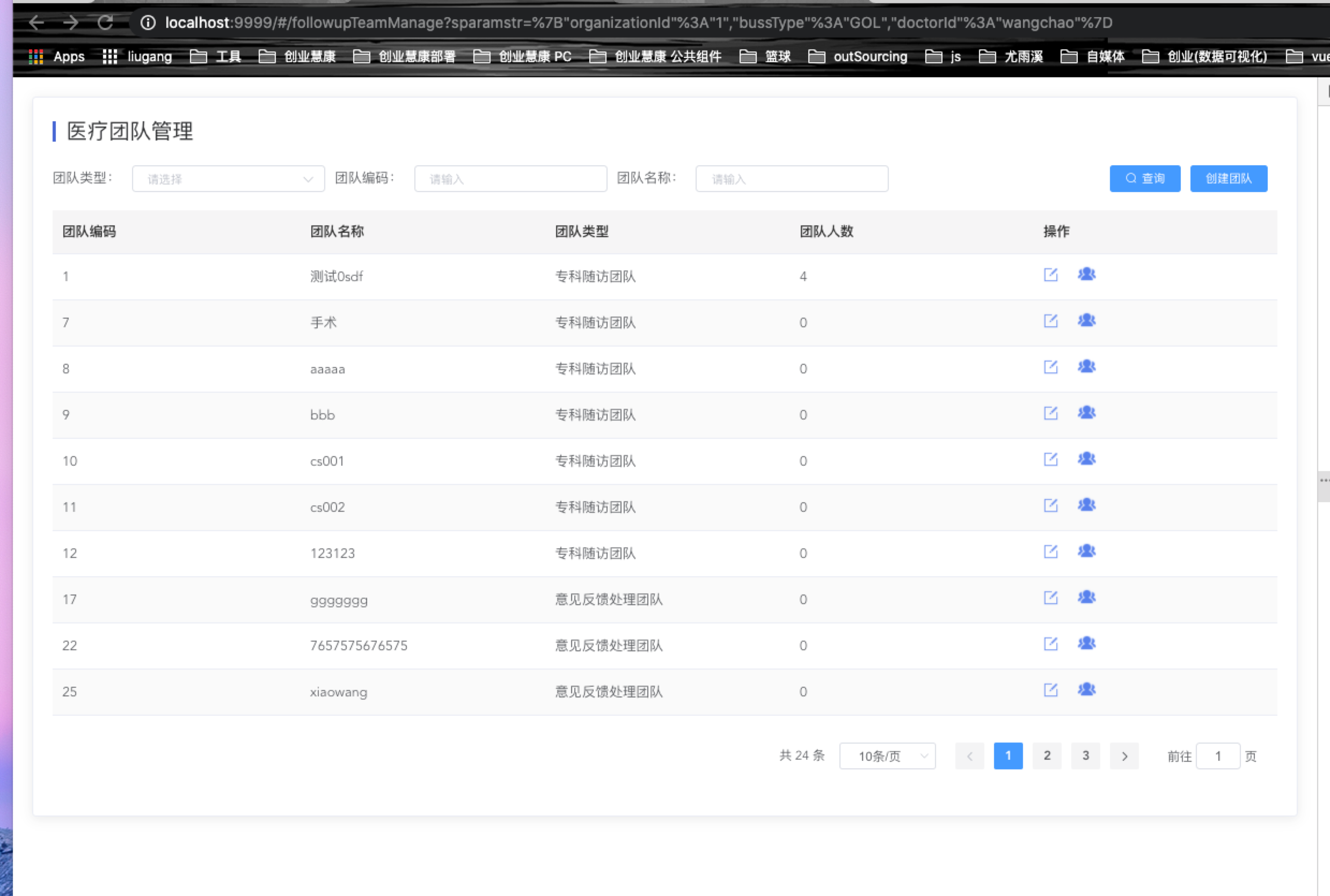1330x896 pixels.
Task: Open the 创业慧康部署 bookmark folder
Action: point(405,56)
